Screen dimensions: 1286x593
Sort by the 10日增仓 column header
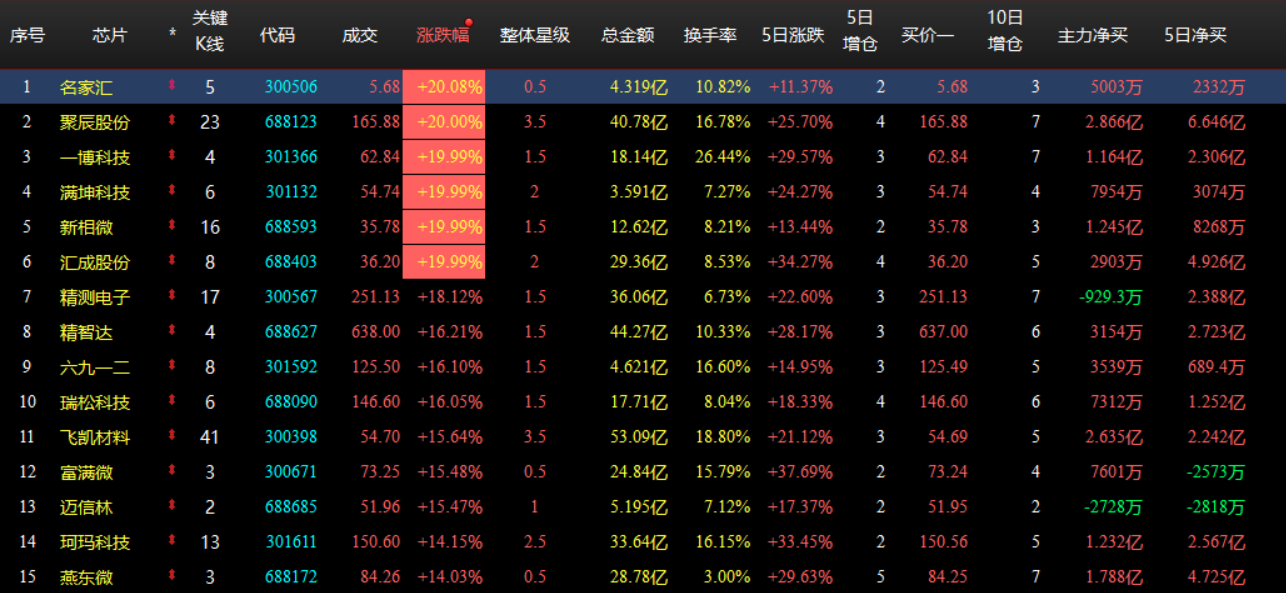pyautogui.click(x=1005, y=31)
